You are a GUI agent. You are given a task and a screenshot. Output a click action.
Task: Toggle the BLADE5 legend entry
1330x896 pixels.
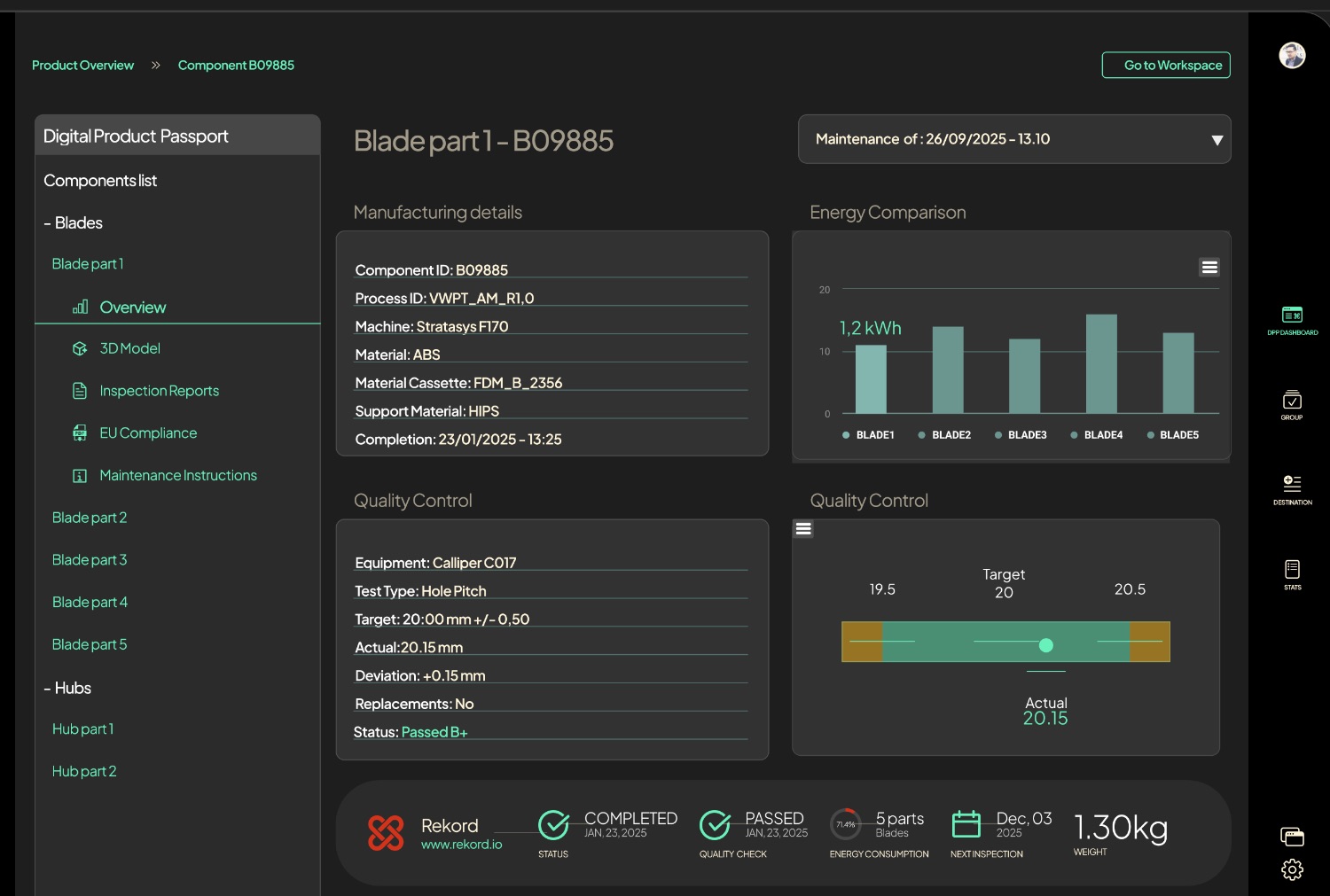[x=1173, y=435]
